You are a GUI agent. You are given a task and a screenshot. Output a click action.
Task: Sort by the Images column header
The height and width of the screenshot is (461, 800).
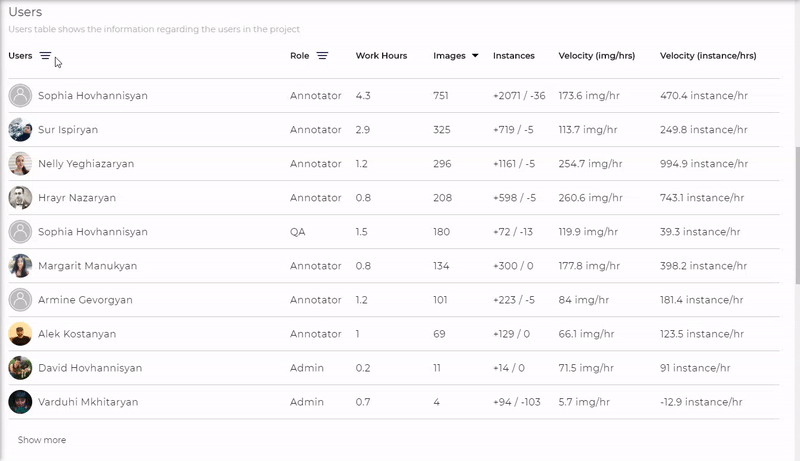pyautogui.click(x=449, y=56)
